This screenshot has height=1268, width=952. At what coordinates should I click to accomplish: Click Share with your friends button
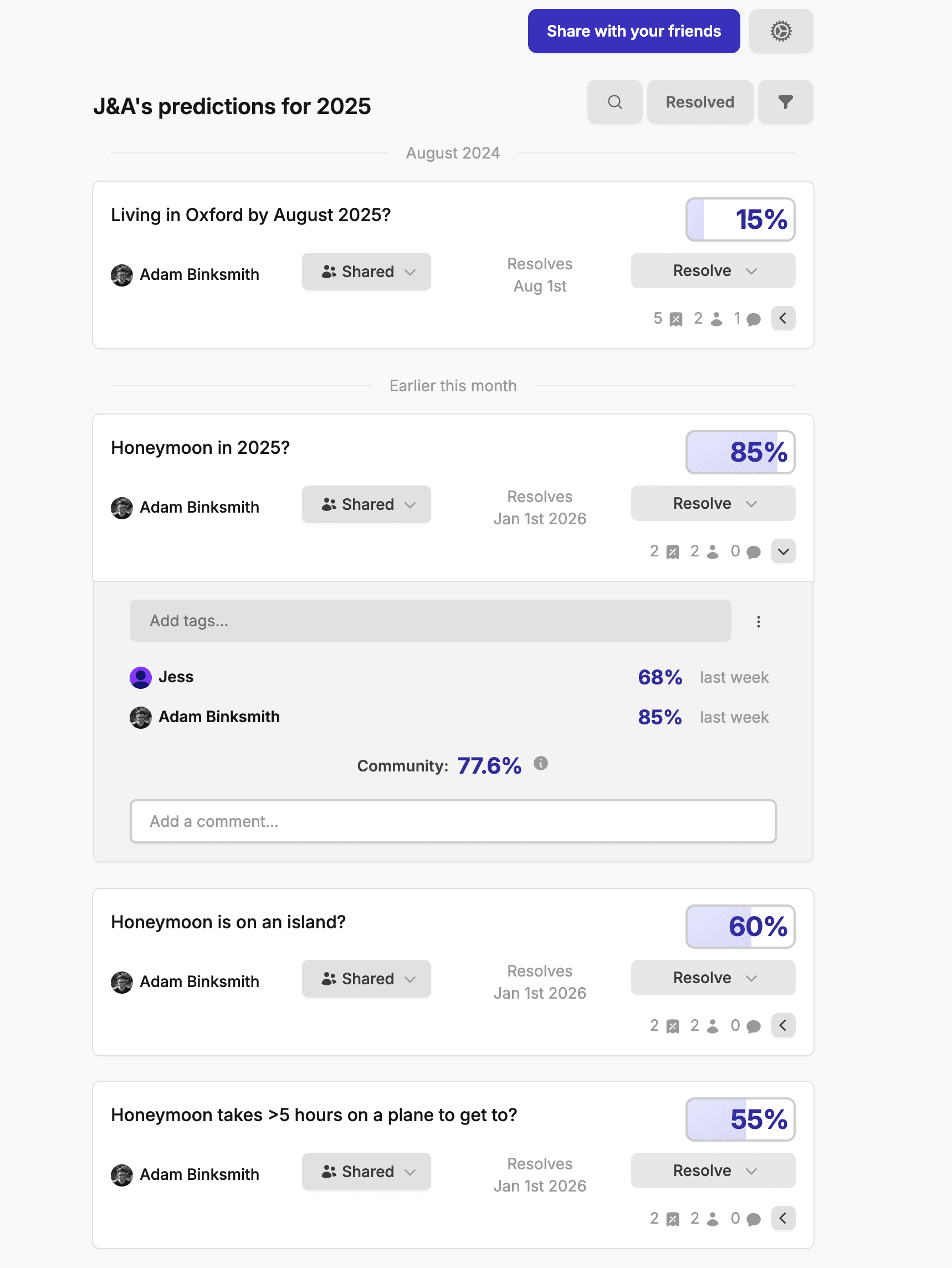point(633,31)
